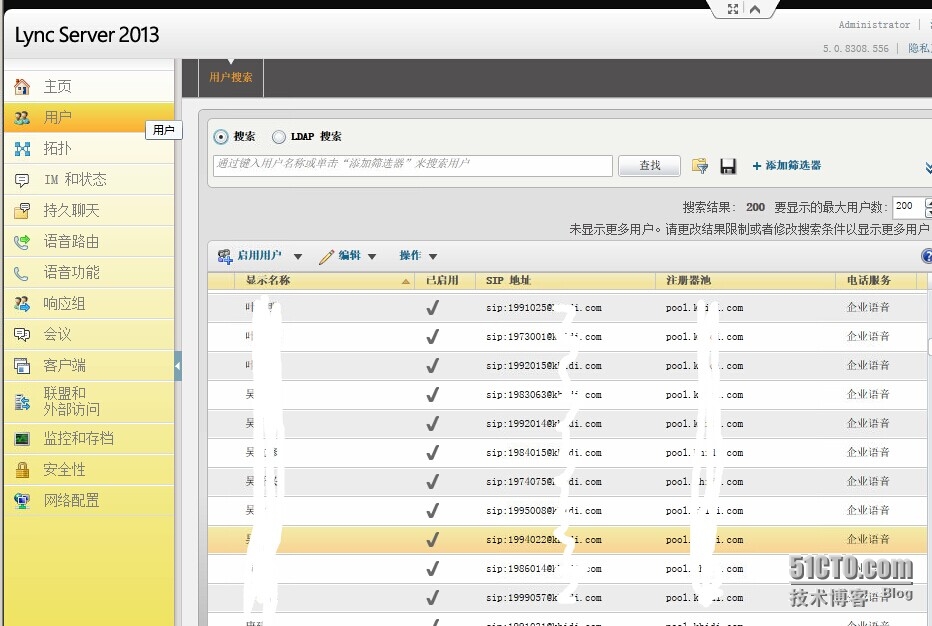The height and width of the screenshot is (626, 932).
Task: Expand the 启用用户 dropdown arrow
Action: 298,257
